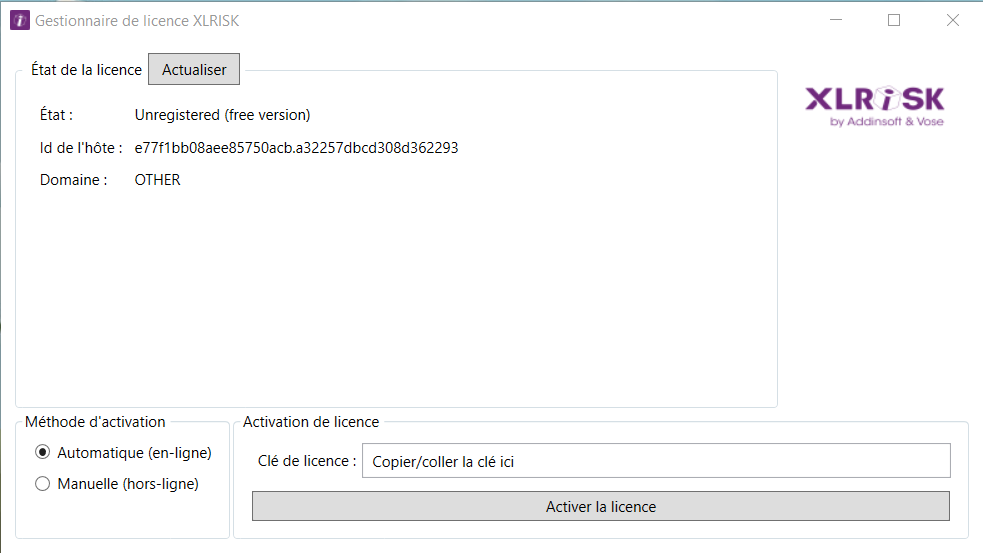The image size is (983, 553).
Task: Close the Gestionnaire de licence window
Action: [952, 20]
